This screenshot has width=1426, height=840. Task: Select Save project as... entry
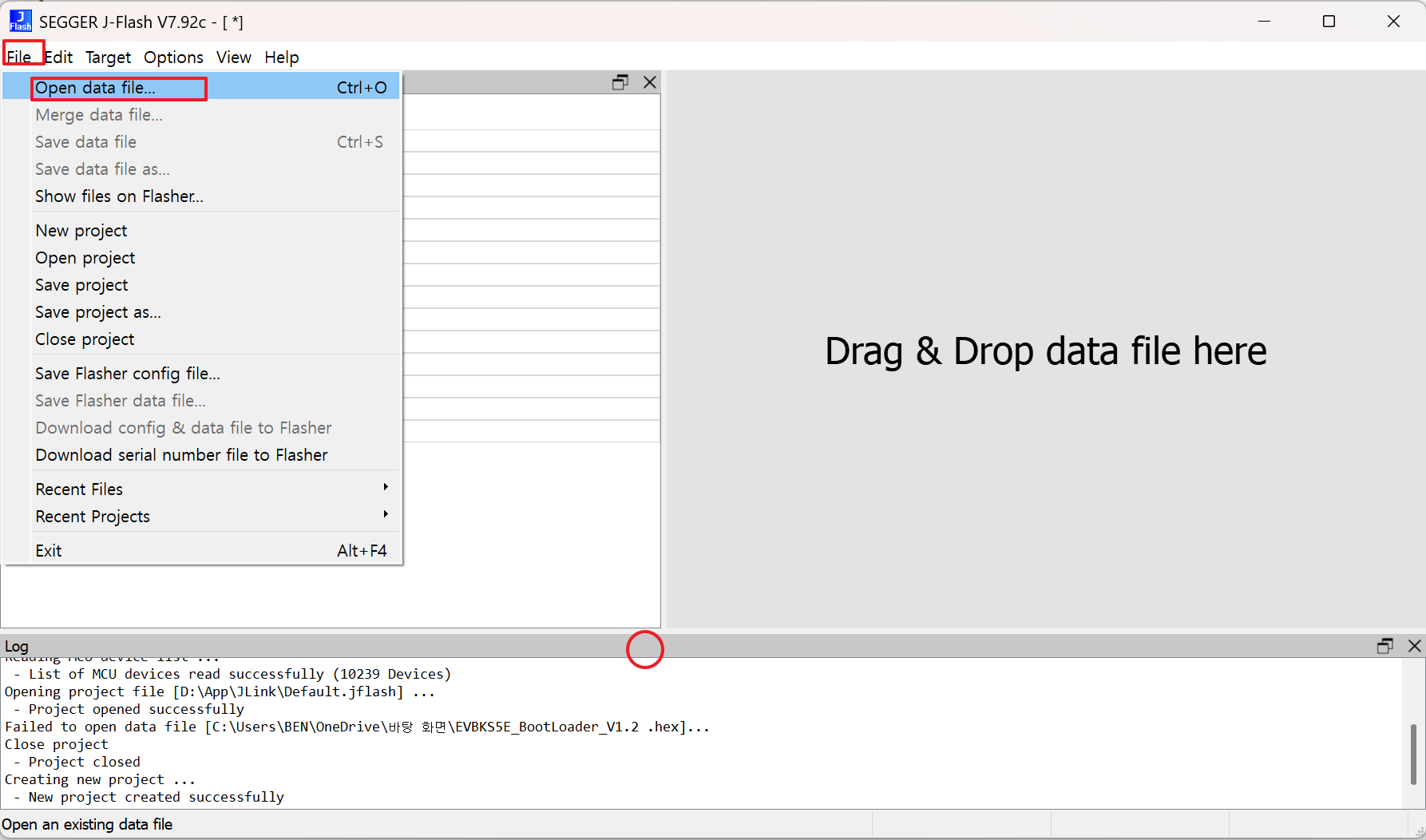point(98,312)
